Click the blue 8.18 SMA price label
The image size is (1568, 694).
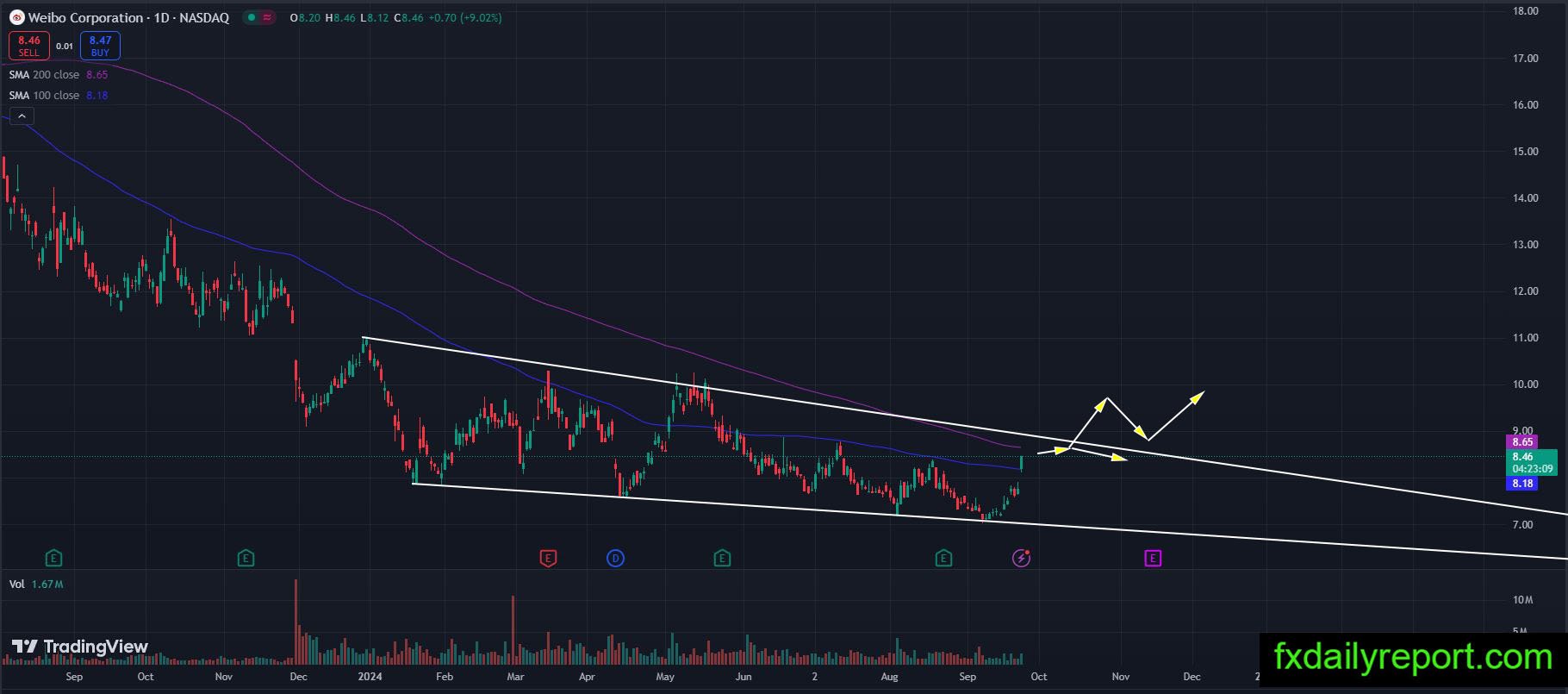point(1522,484)
